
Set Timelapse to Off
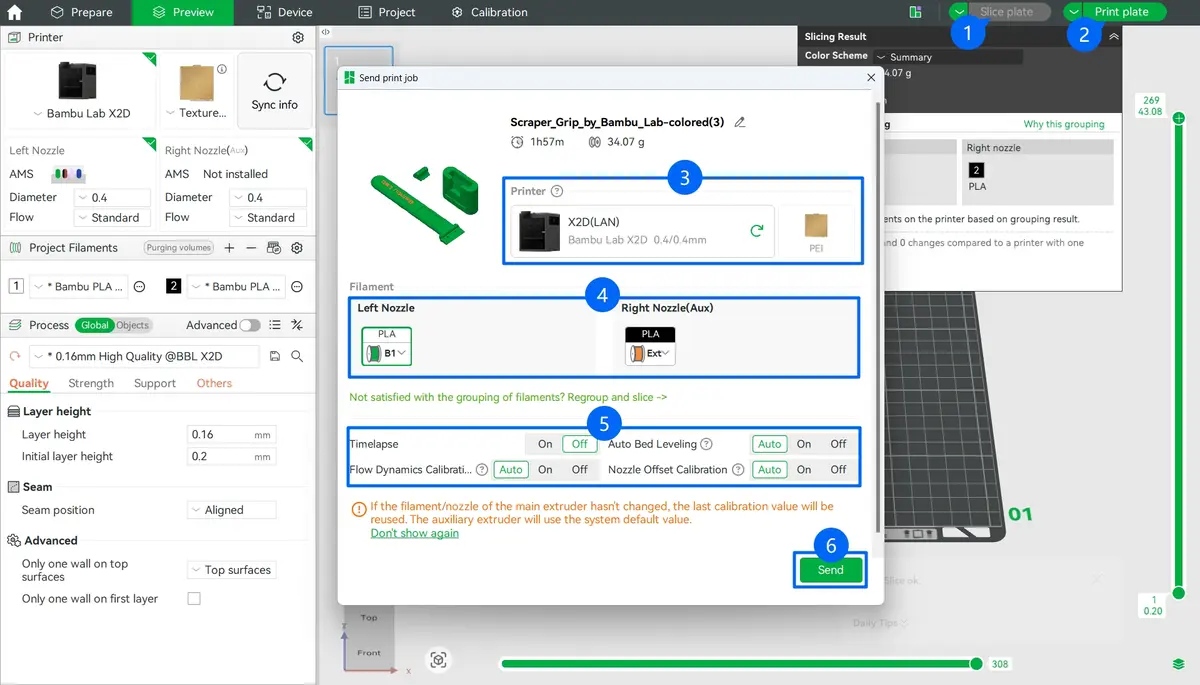579,444
